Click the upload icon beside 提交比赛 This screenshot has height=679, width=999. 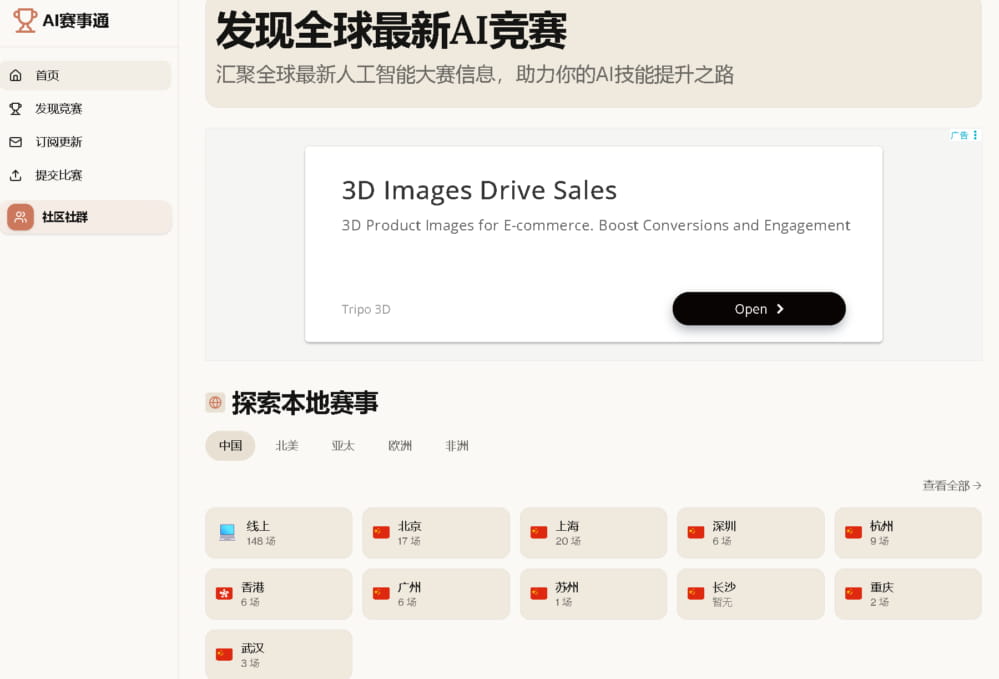pyautogui.click(x=16, y=175)
